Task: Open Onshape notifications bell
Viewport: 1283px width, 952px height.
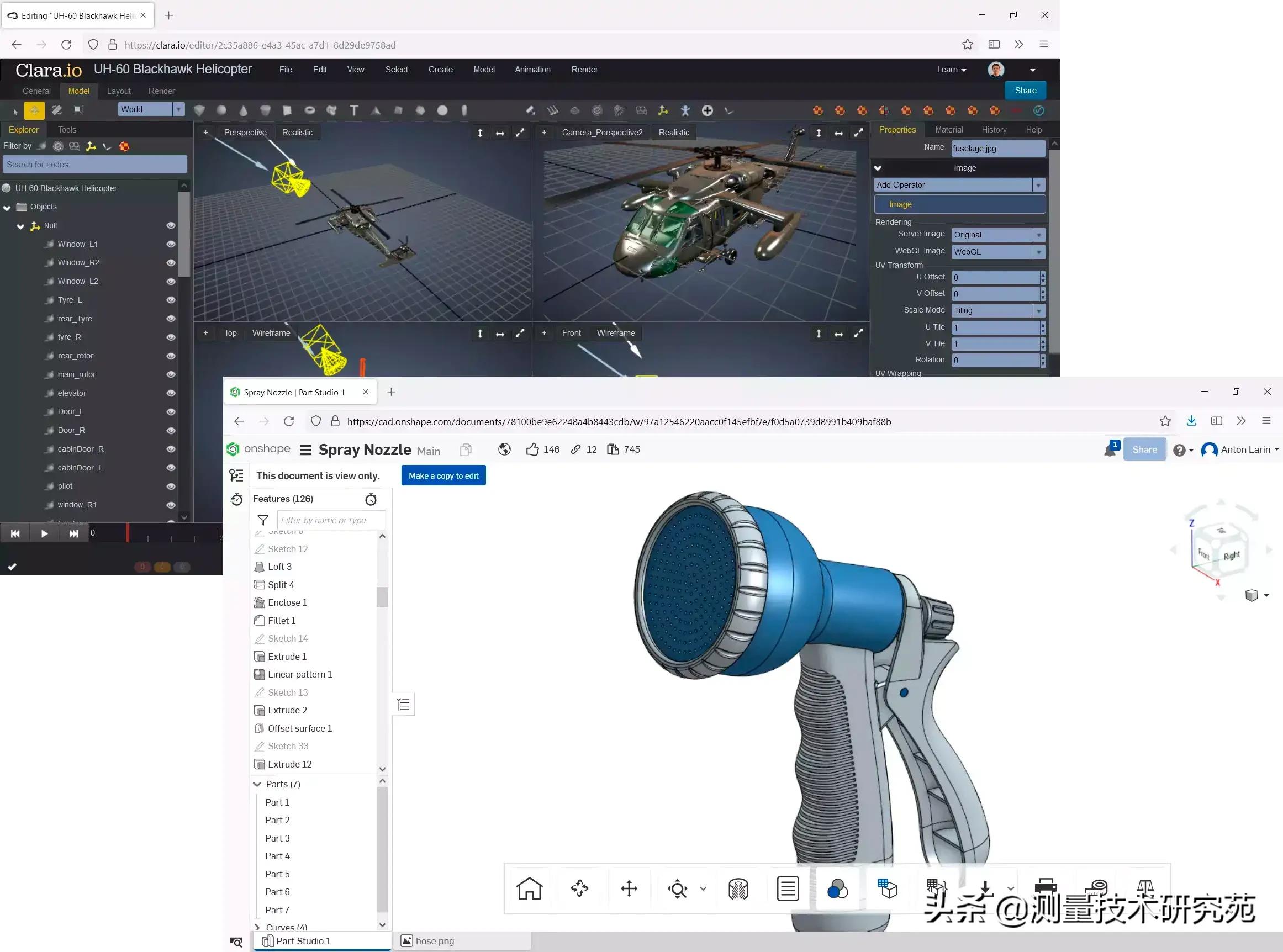Action: pos(1110,450)
